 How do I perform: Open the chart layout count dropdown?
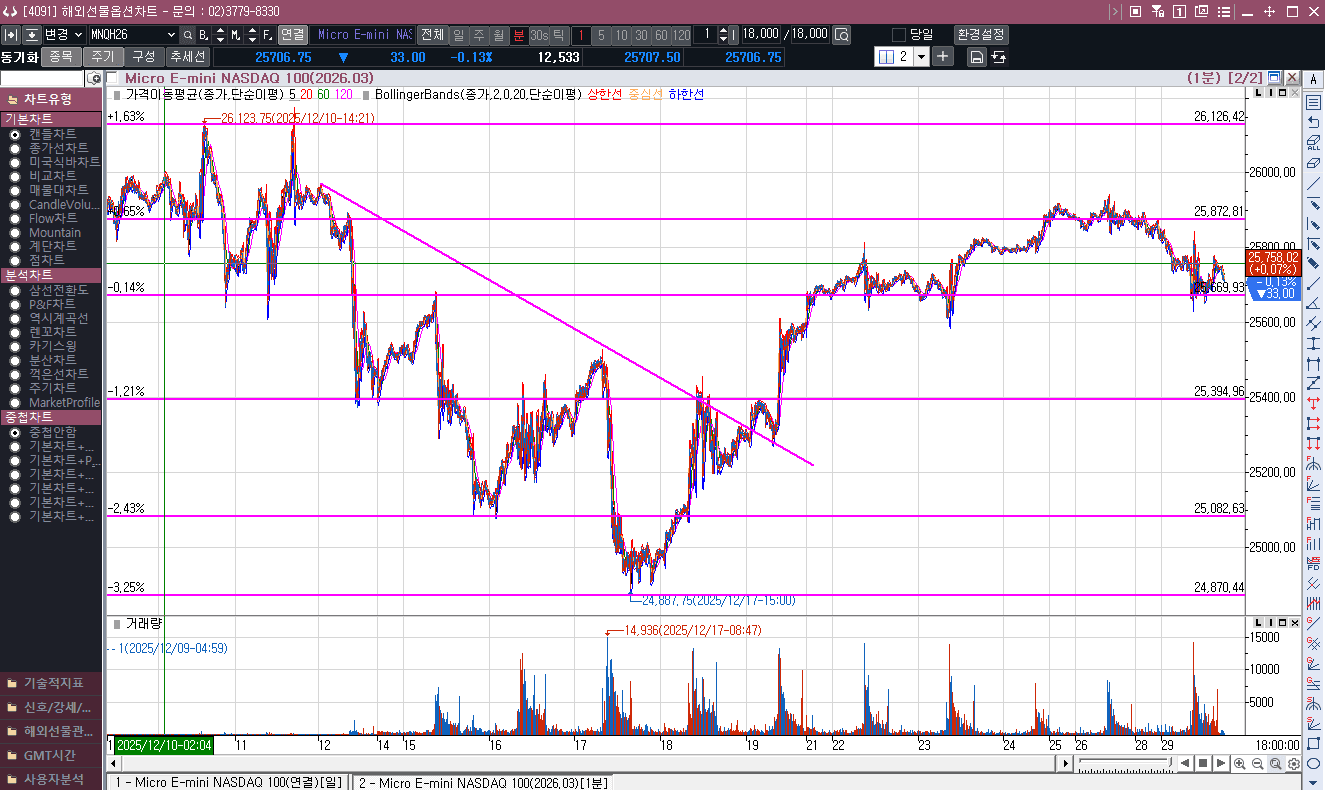click(x=921, y=57)
